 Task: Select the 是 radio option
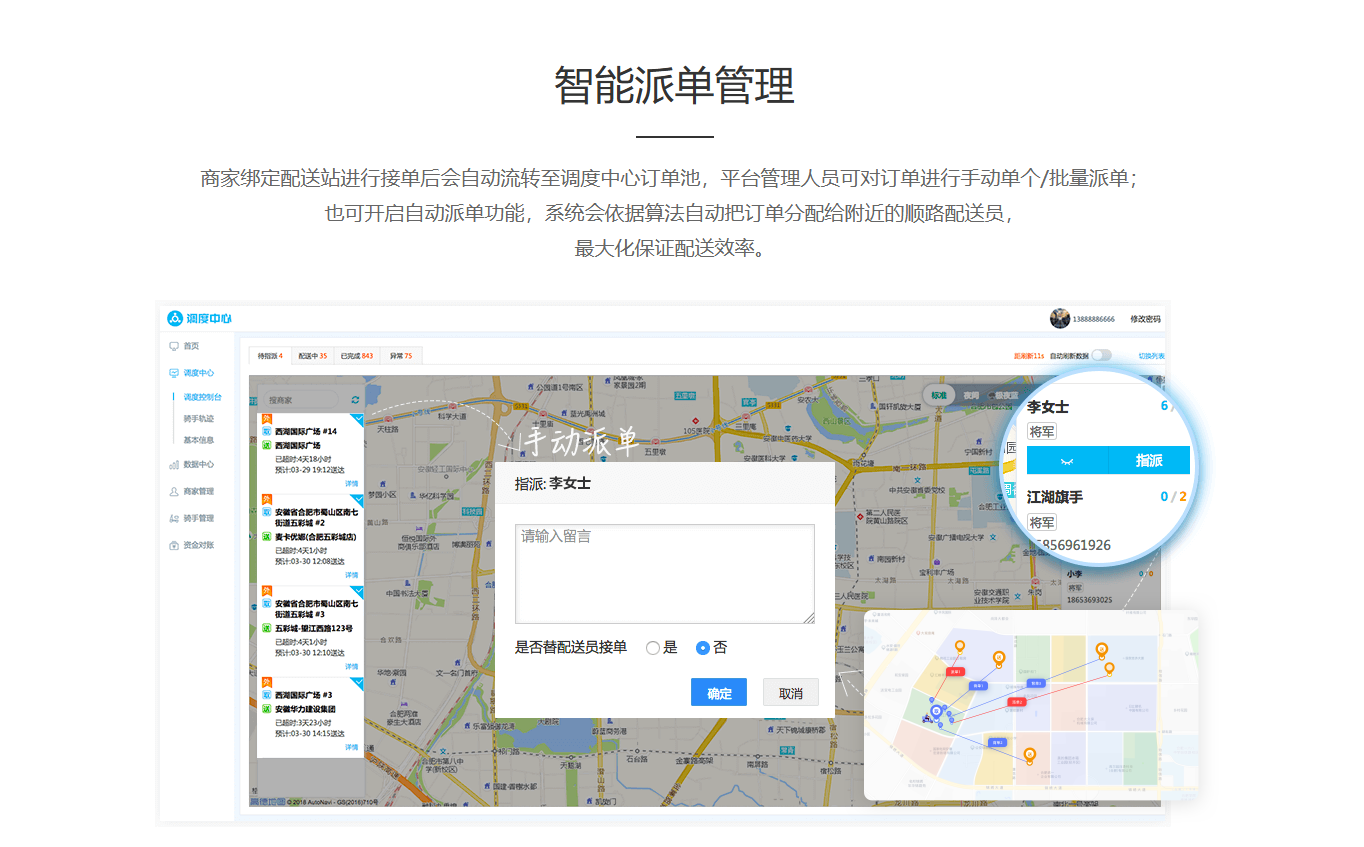(x=653, y=648)
